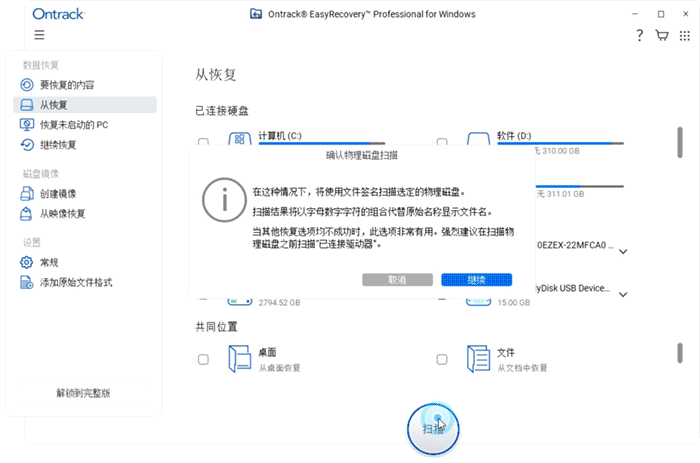Click the round 扫描 scan button
Screen dimensions: 700x463
coord(433,429)
